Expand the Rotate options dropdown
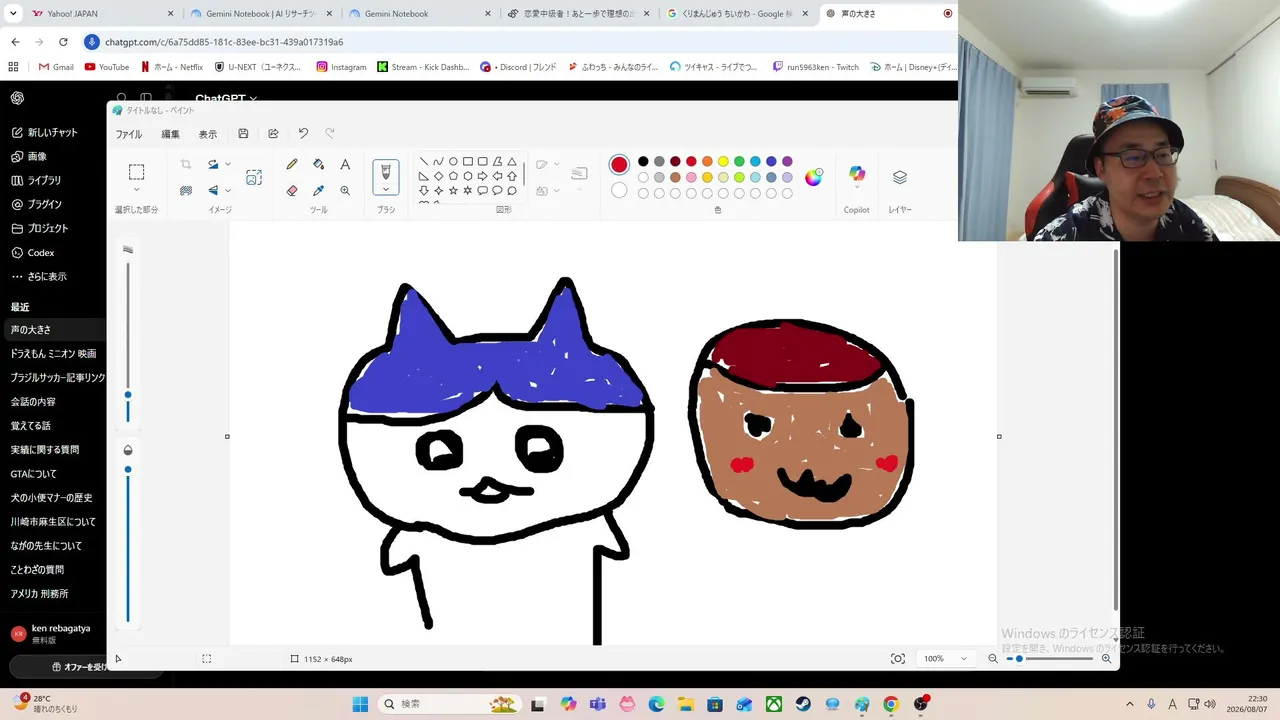 228,164
